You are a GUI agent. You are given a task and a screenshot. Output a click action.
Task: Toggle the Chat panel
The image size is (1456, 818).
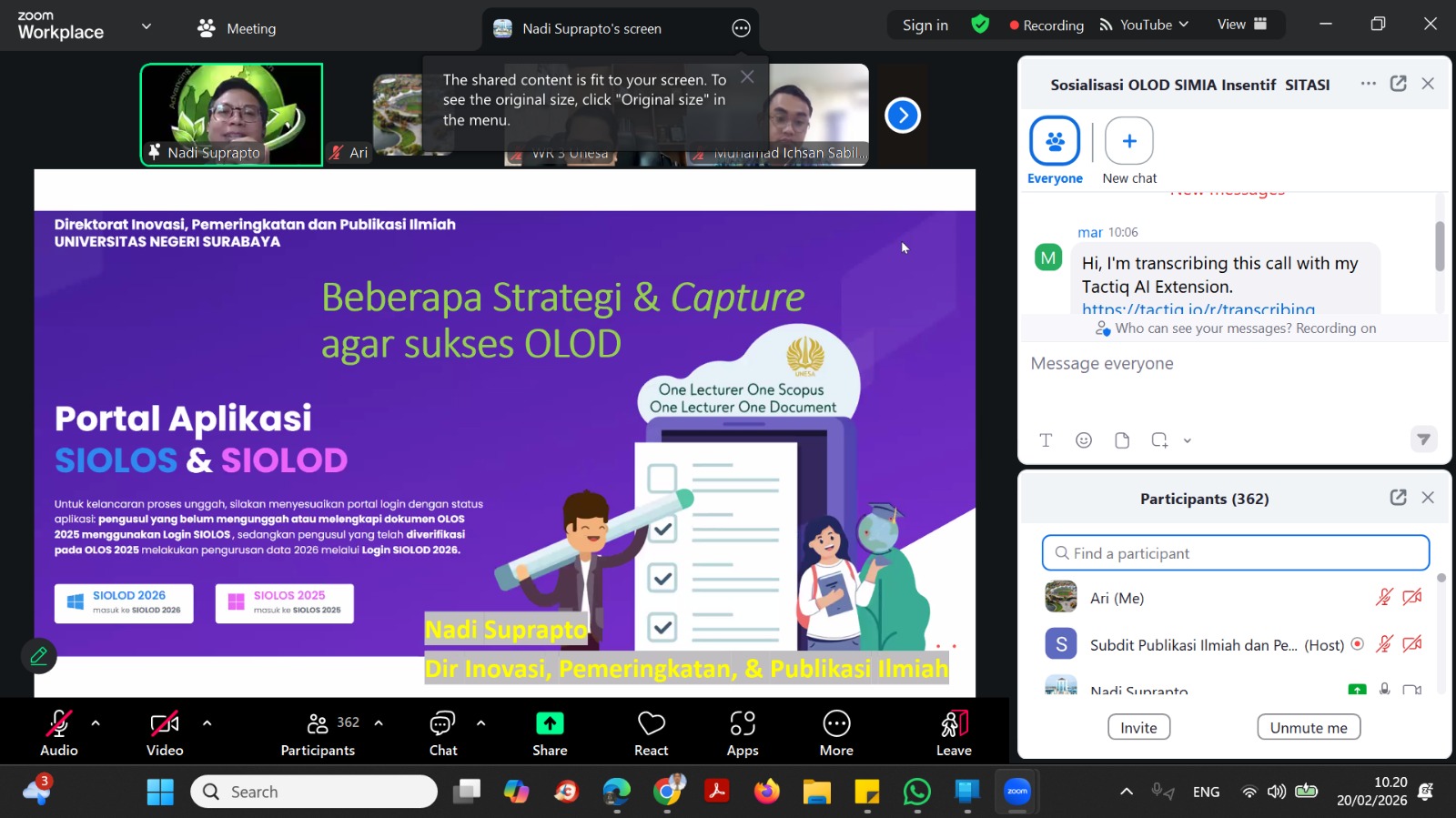click(x=443, y=732)
